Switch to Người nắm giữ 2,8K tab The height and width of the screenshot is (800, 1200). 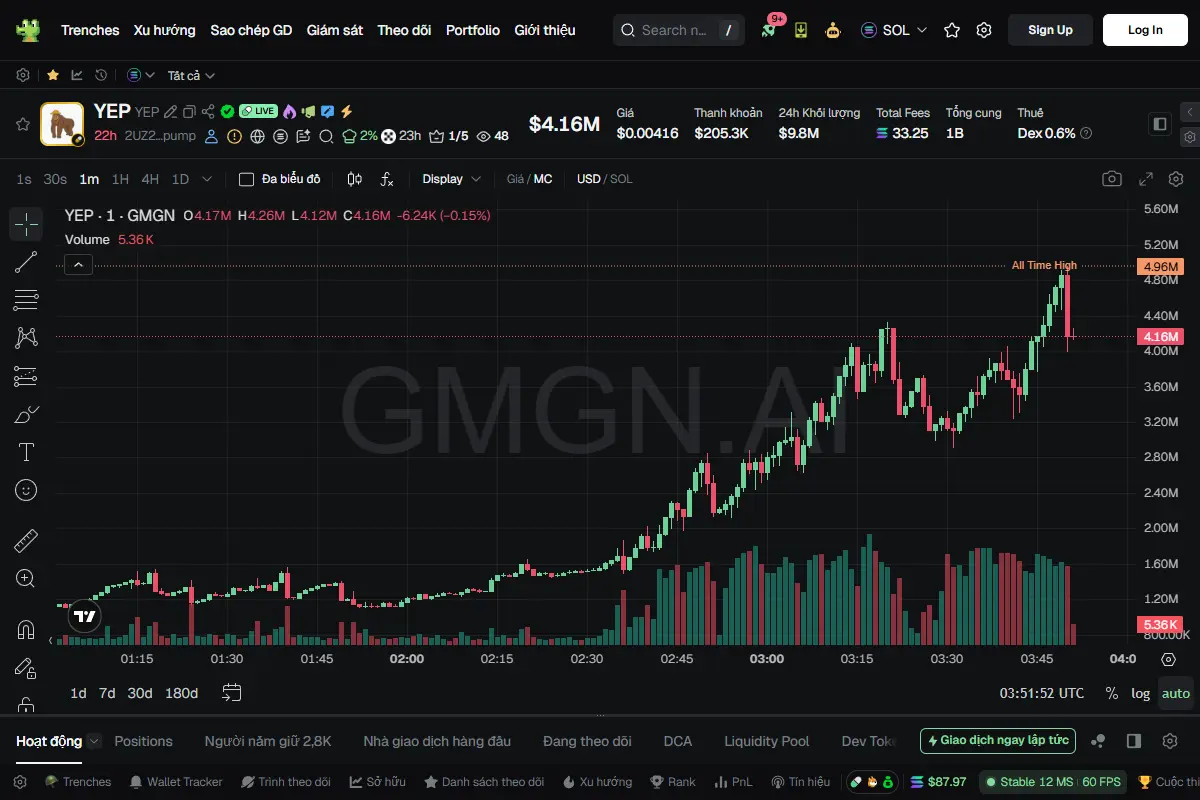[x=268, y=741]
